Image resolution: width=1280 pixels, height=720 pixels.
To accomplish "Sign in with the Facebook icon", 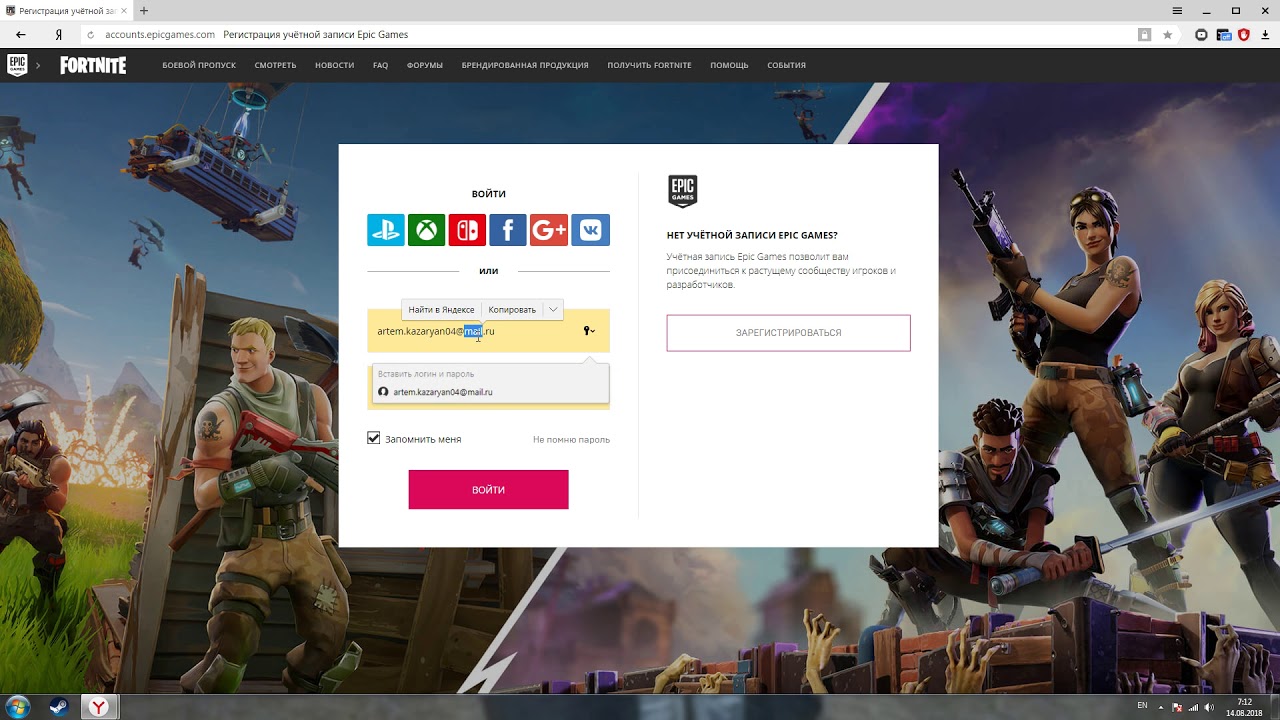I will pyautogui.click(x=508, y=230).
